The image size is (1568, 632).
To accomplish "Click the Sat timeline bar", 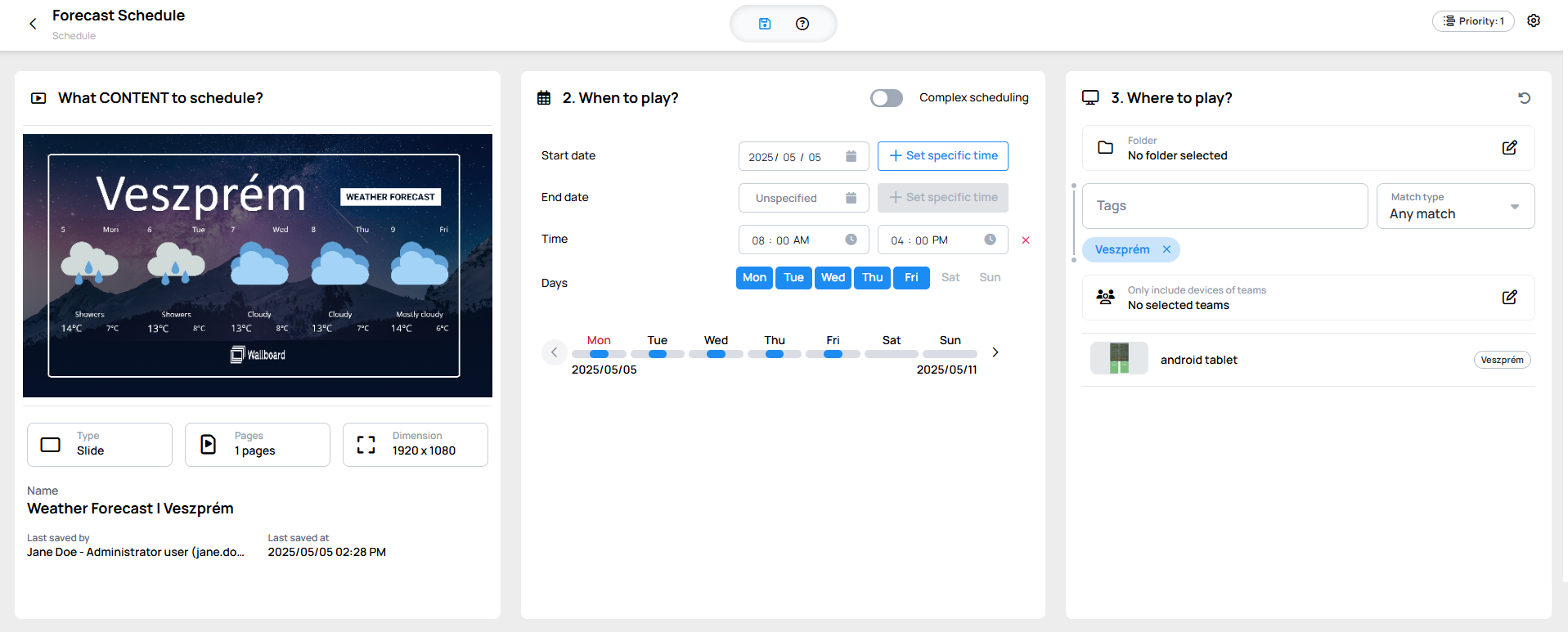I will pyautogui.click(x=892, y=354).
